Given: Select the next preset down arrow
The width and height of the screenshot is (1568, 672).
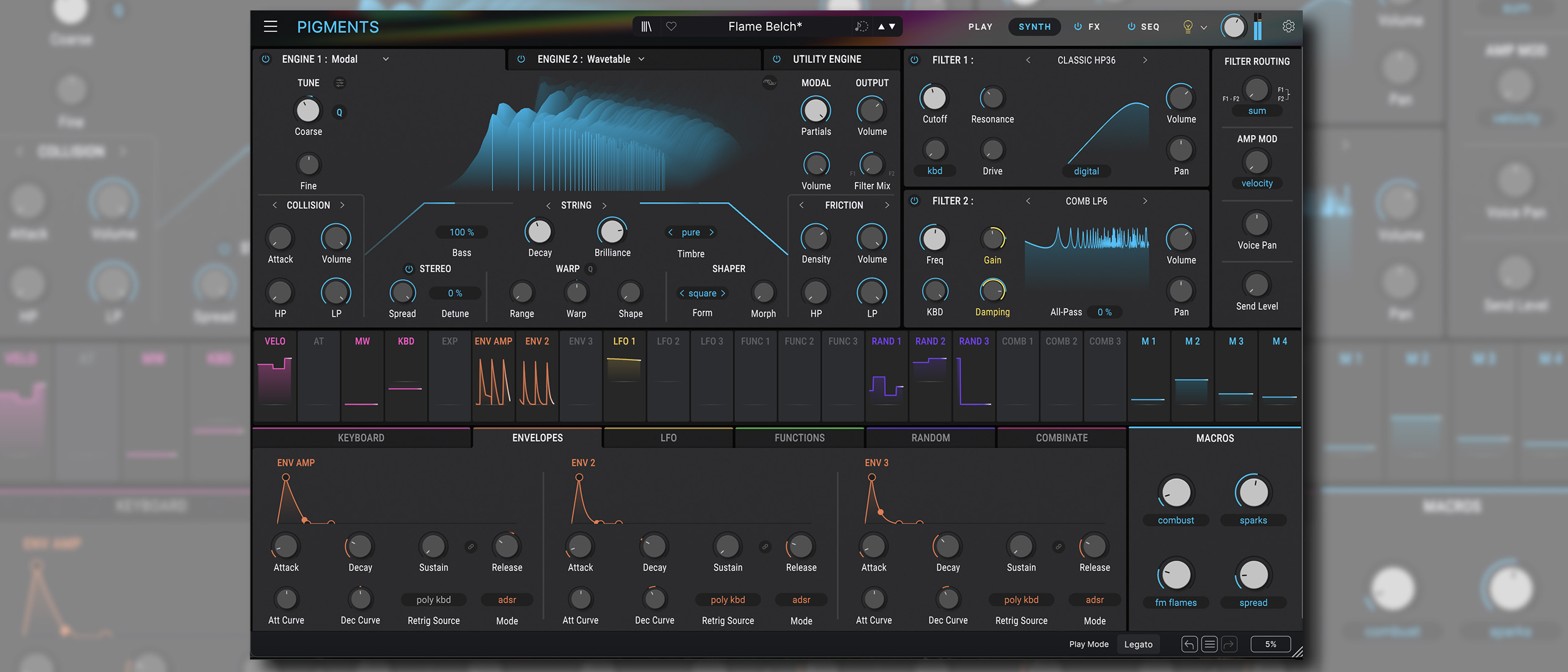Looking at the screenshot, I should click(x=892, y=26).
